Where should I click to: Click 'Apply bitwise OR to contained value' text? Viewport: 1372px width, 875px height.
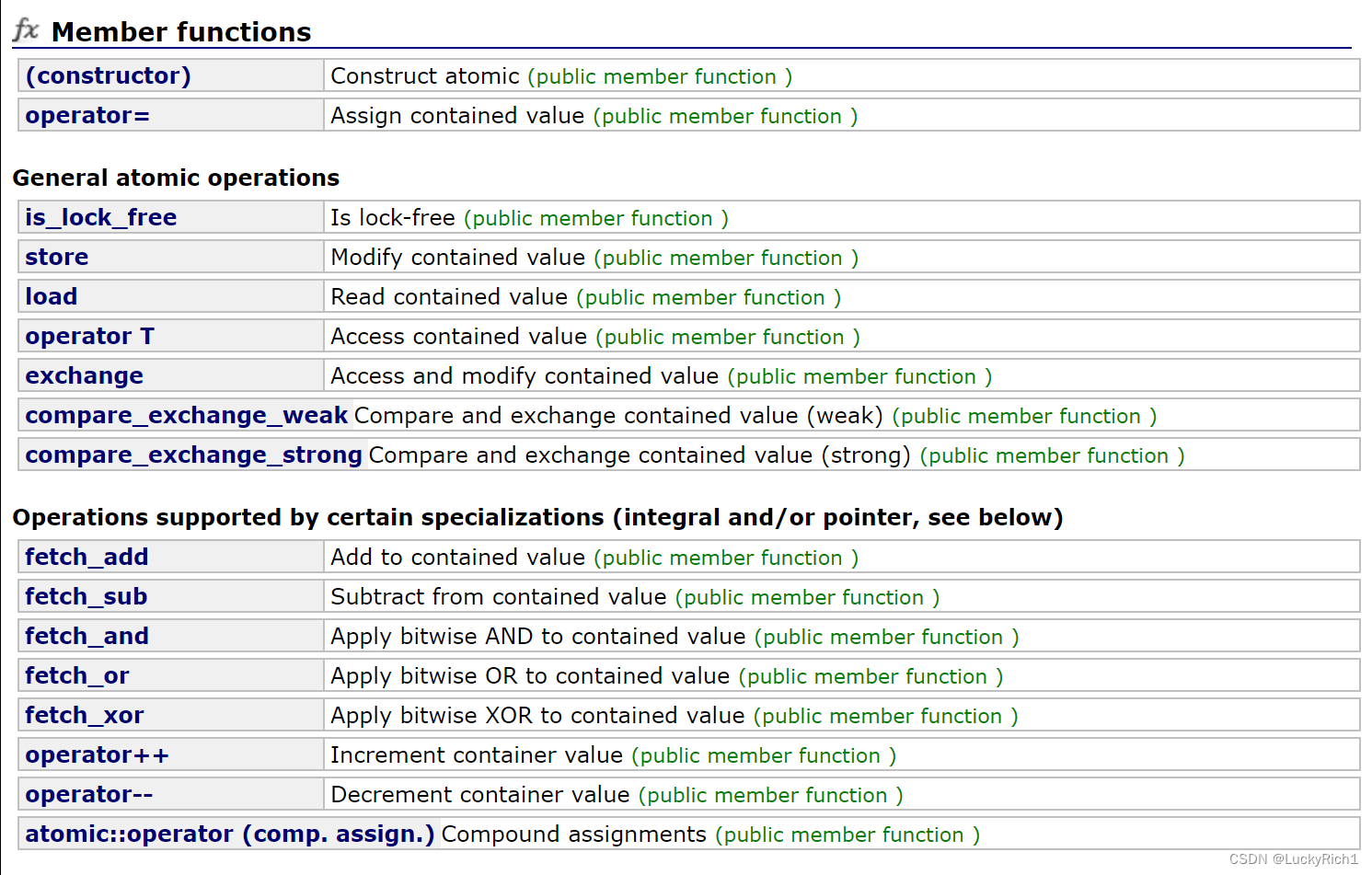tap(530, 675)
